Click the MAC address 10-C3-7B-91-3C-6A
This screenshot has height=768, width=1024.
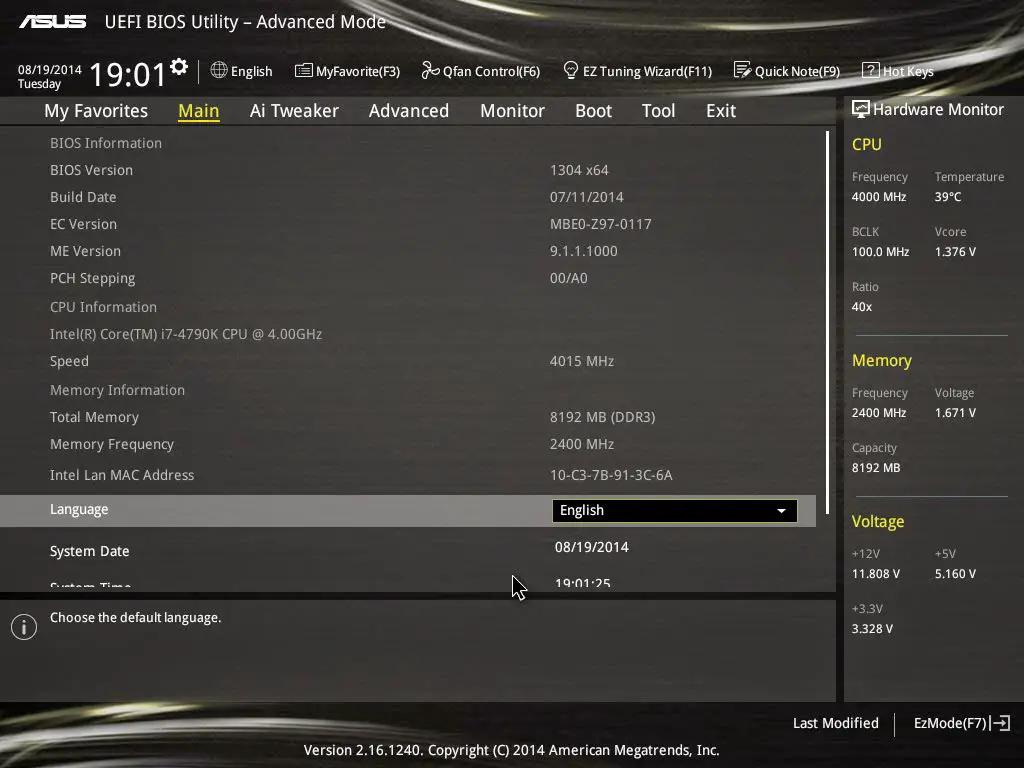(x=611, y=475)
